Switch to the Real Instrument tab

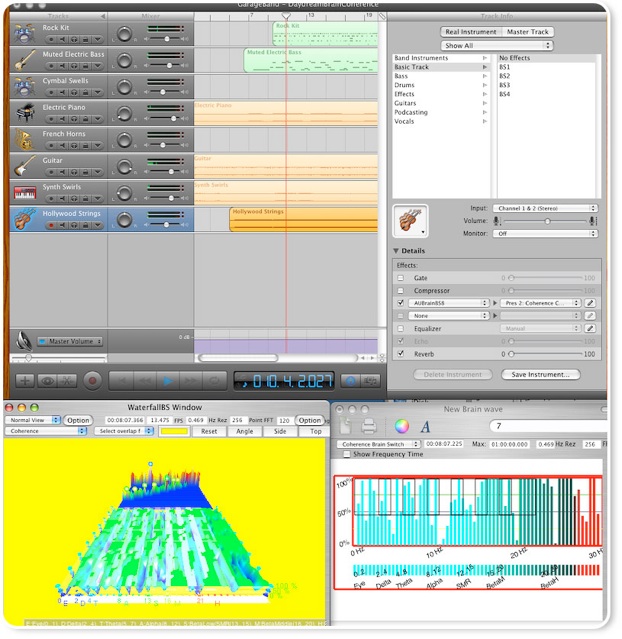coord(470,32)
